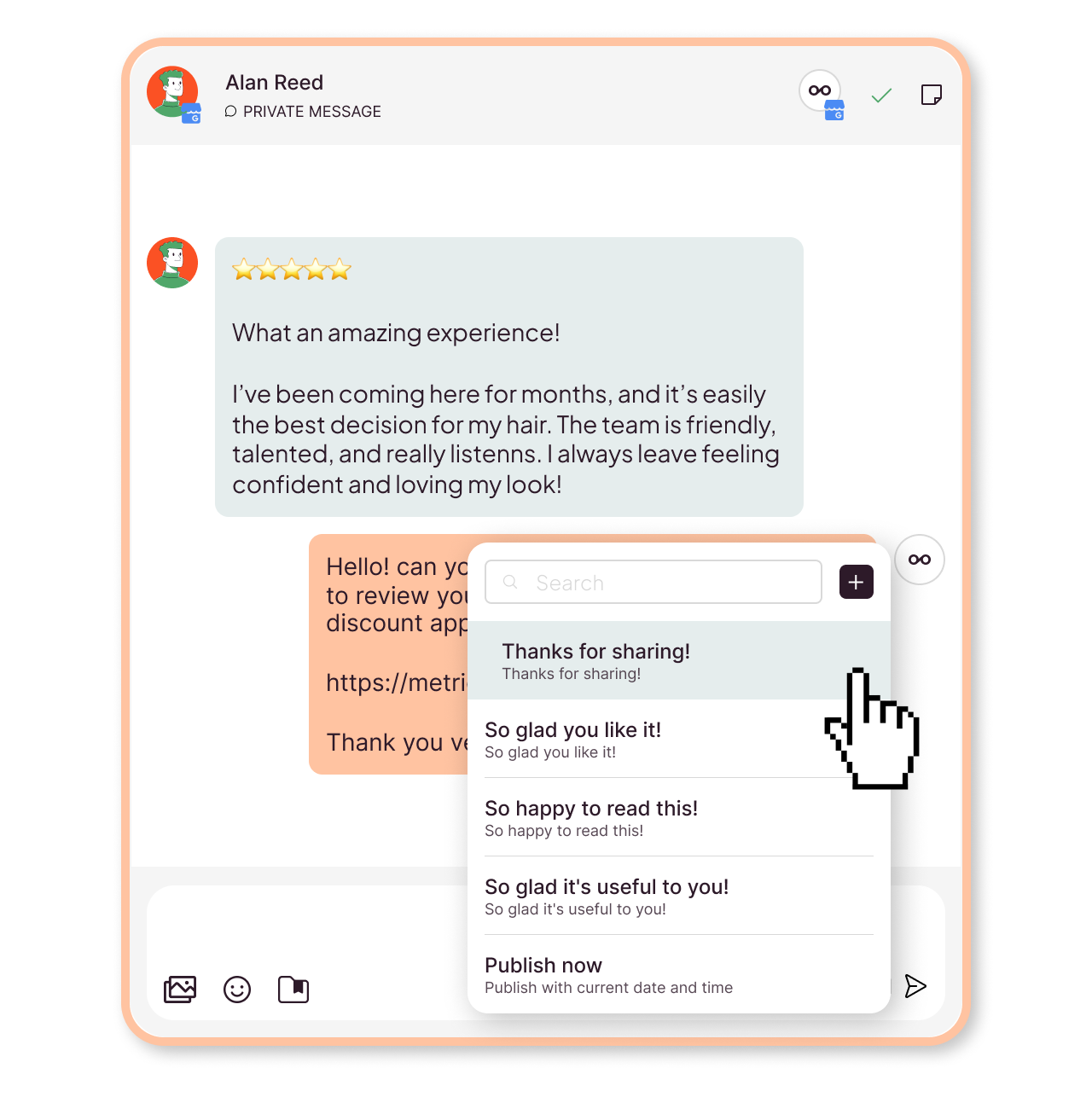The height and width of the screenshot is (1097, 1092).
Task: Send the message with the paper plane icon
Action: [915, 986]
